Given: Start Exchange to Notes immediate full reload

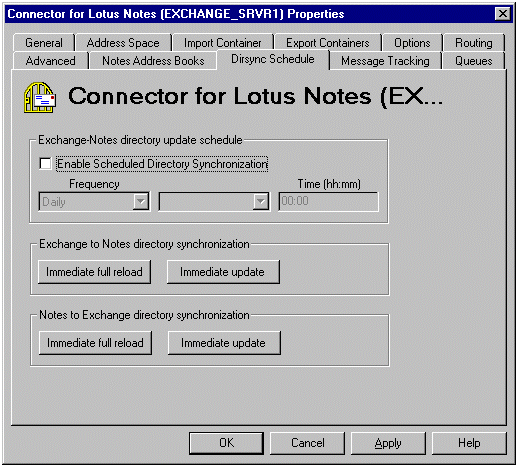Looking at the screenshot, I should point(94,272).
